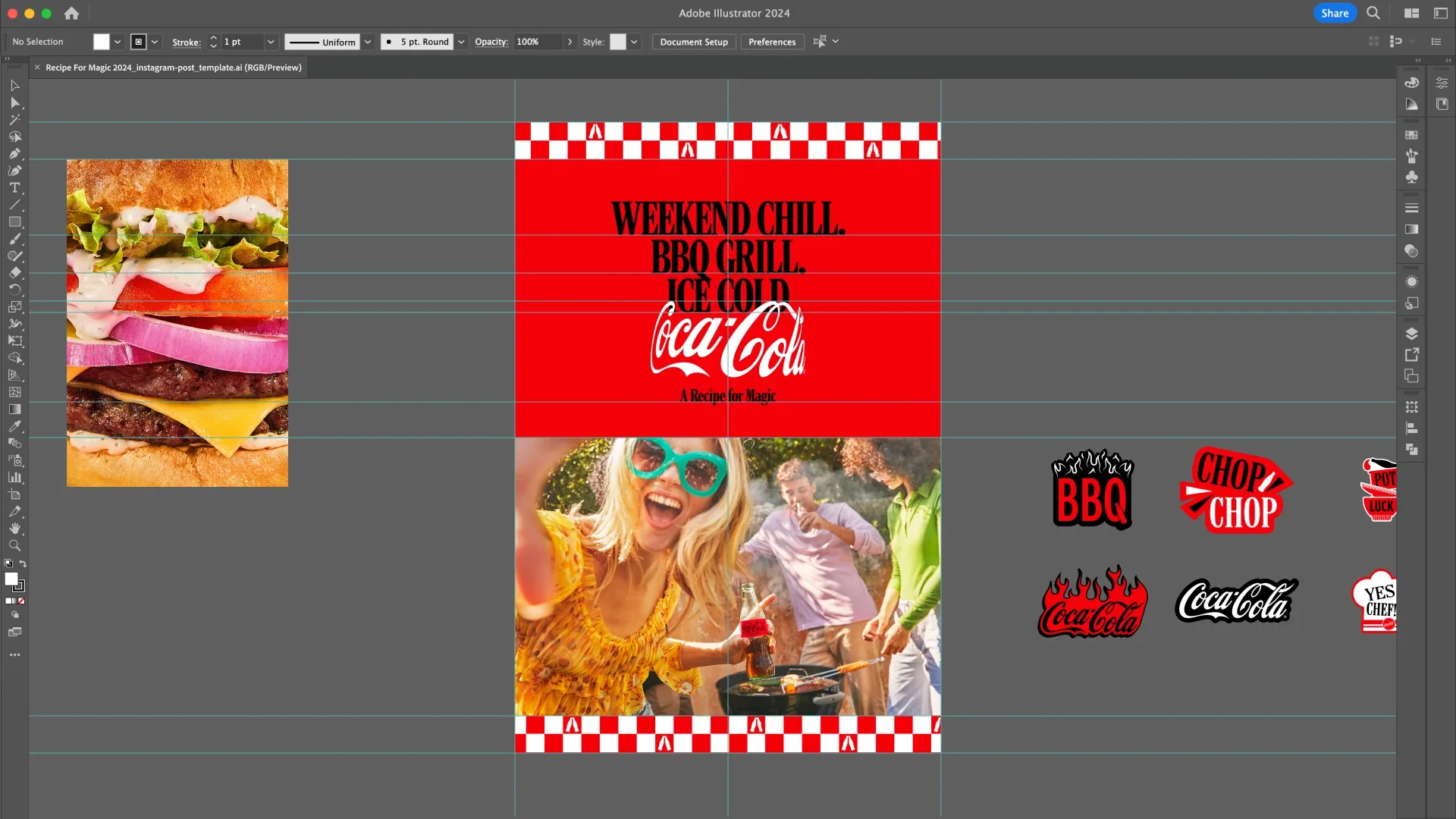1456x819 pixels.
Task: Select the Gradient tool
Action: tap(14, 409)
